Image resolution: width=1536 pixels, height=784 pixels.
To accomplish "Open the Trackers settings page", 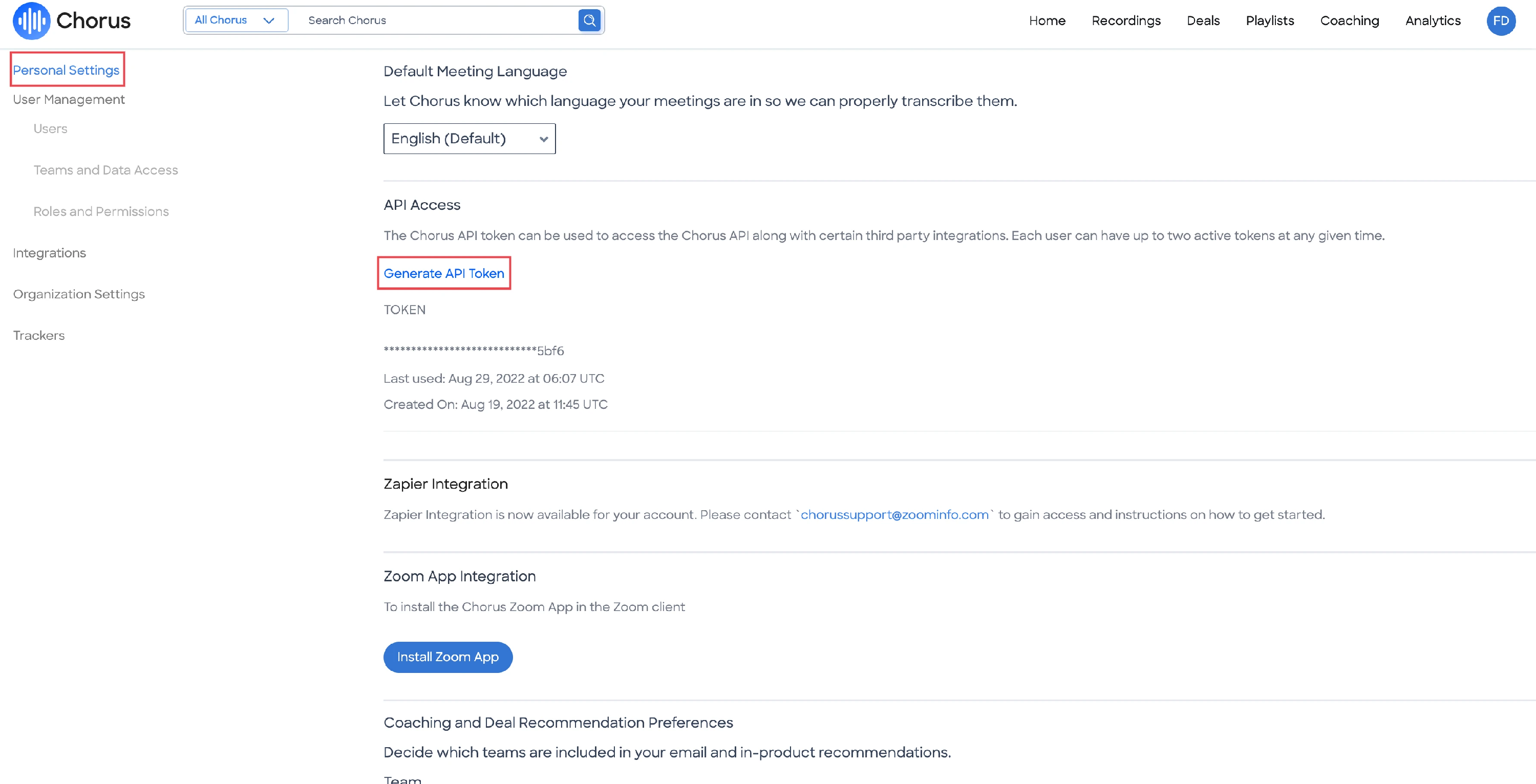I will click(39, 336).
